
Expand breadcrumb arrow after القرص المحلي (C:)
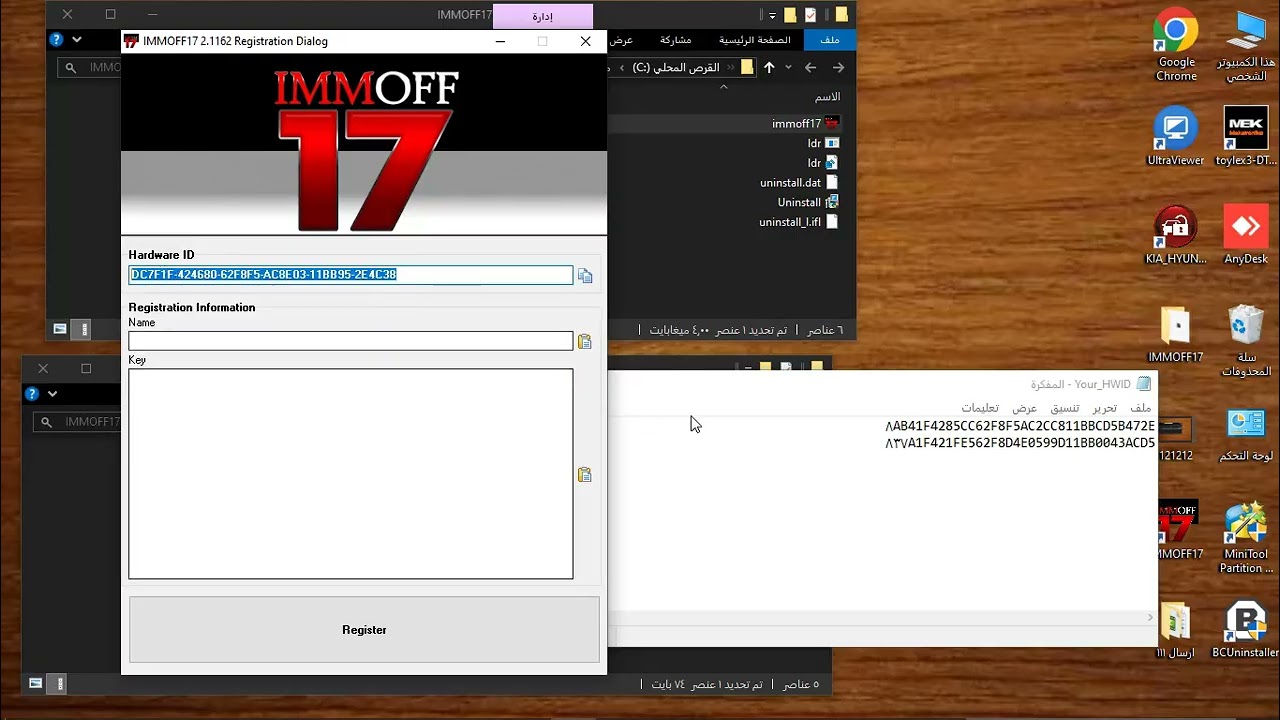click(x=622, y=68)
